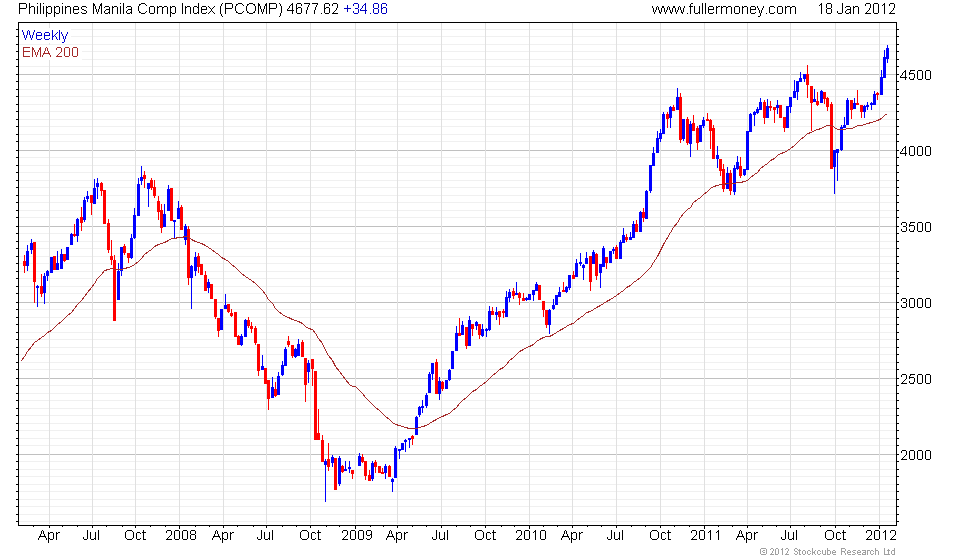Click the change value +34.86

366,9
